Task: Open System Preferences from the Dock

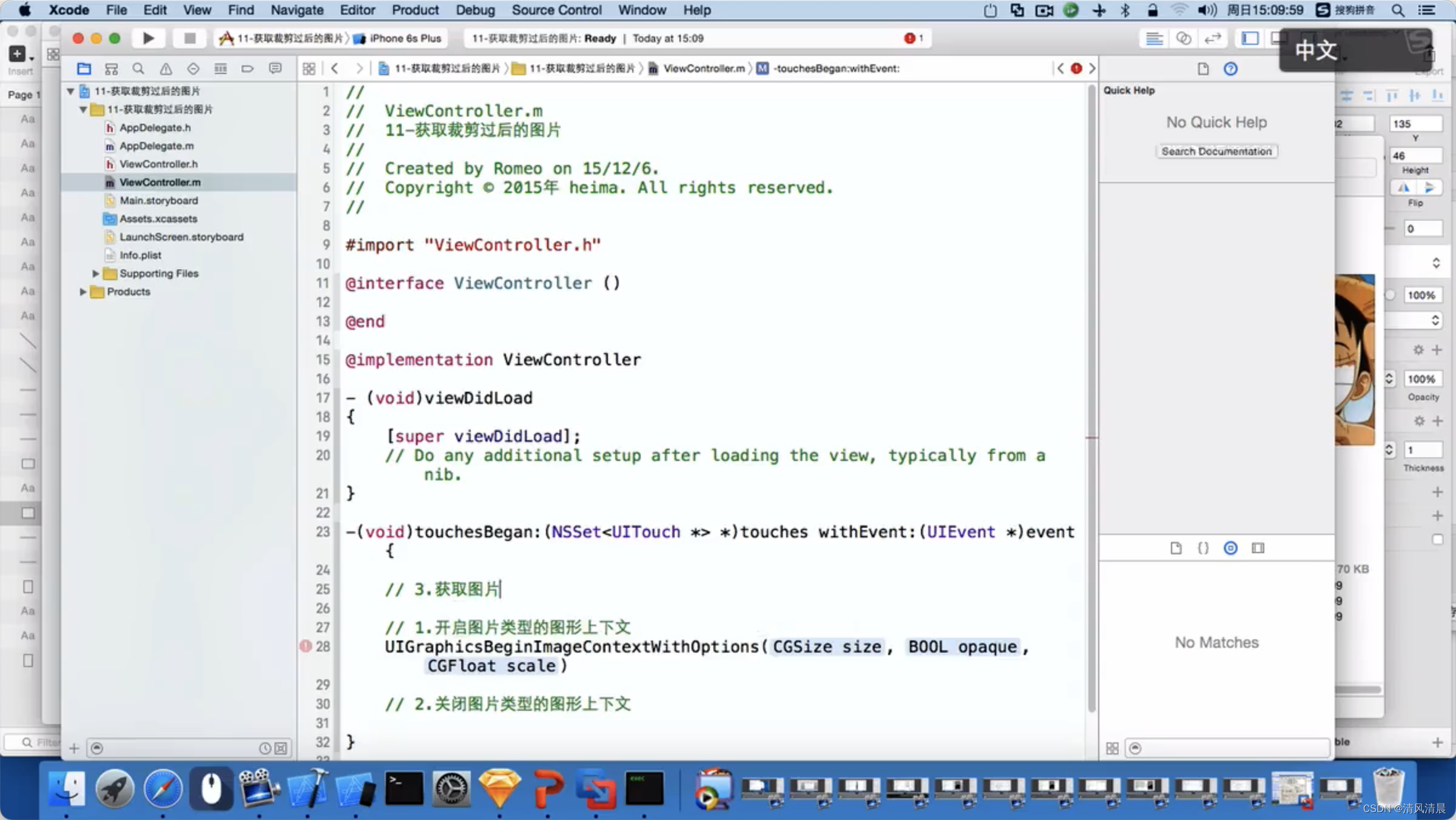Action: pos(451,788)
